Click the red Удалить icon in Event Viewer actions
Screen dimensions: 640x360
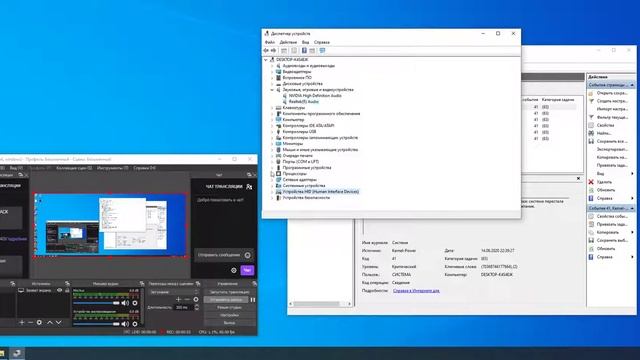[591, 182]
